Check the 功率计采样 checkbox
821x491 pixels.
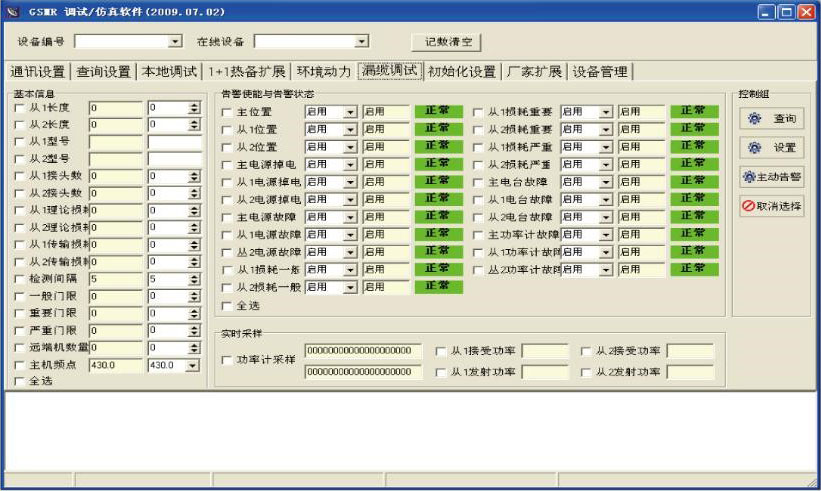(x=227, y=360)
